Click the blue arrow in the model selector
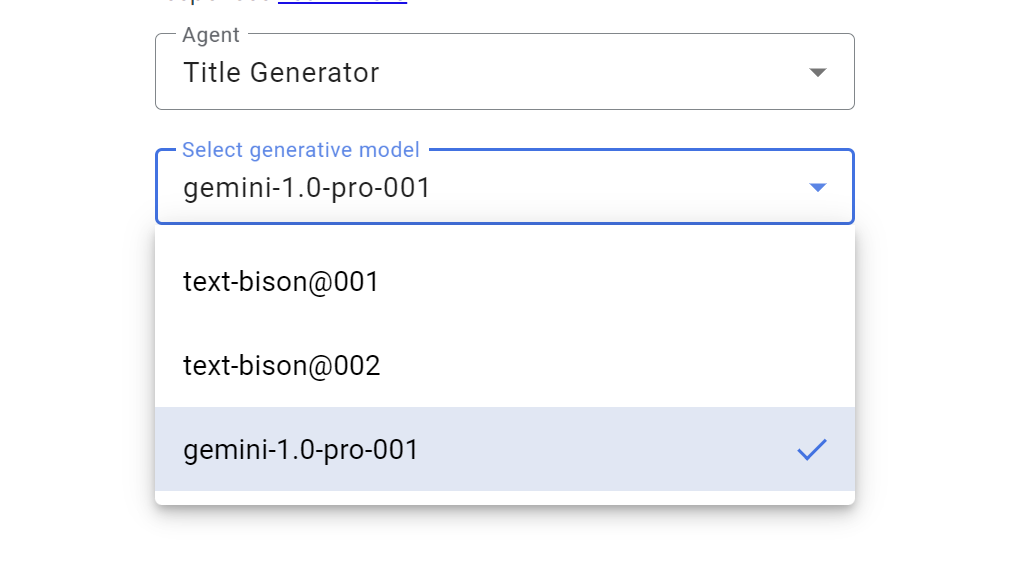 [x=817, y=186]
